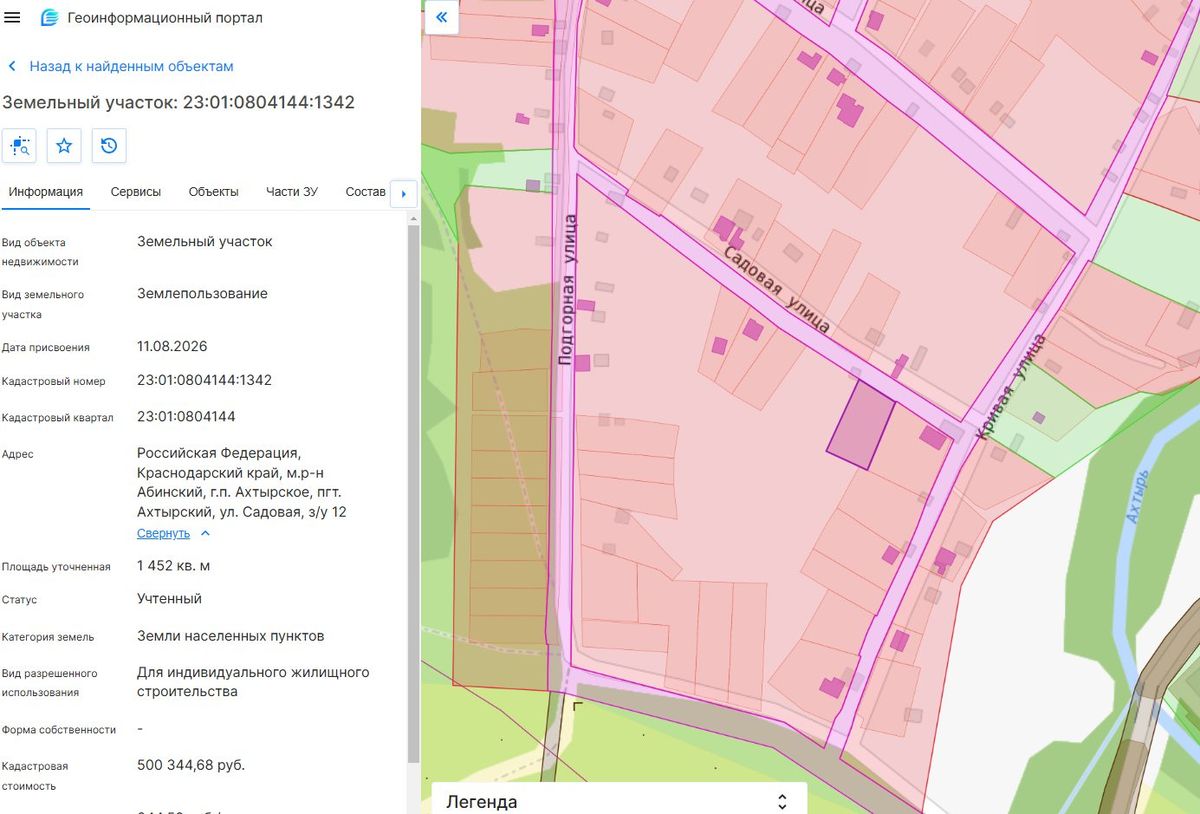
Task: Click the Для индивидуального жилищного строительства value
Action: pos(253,682)
